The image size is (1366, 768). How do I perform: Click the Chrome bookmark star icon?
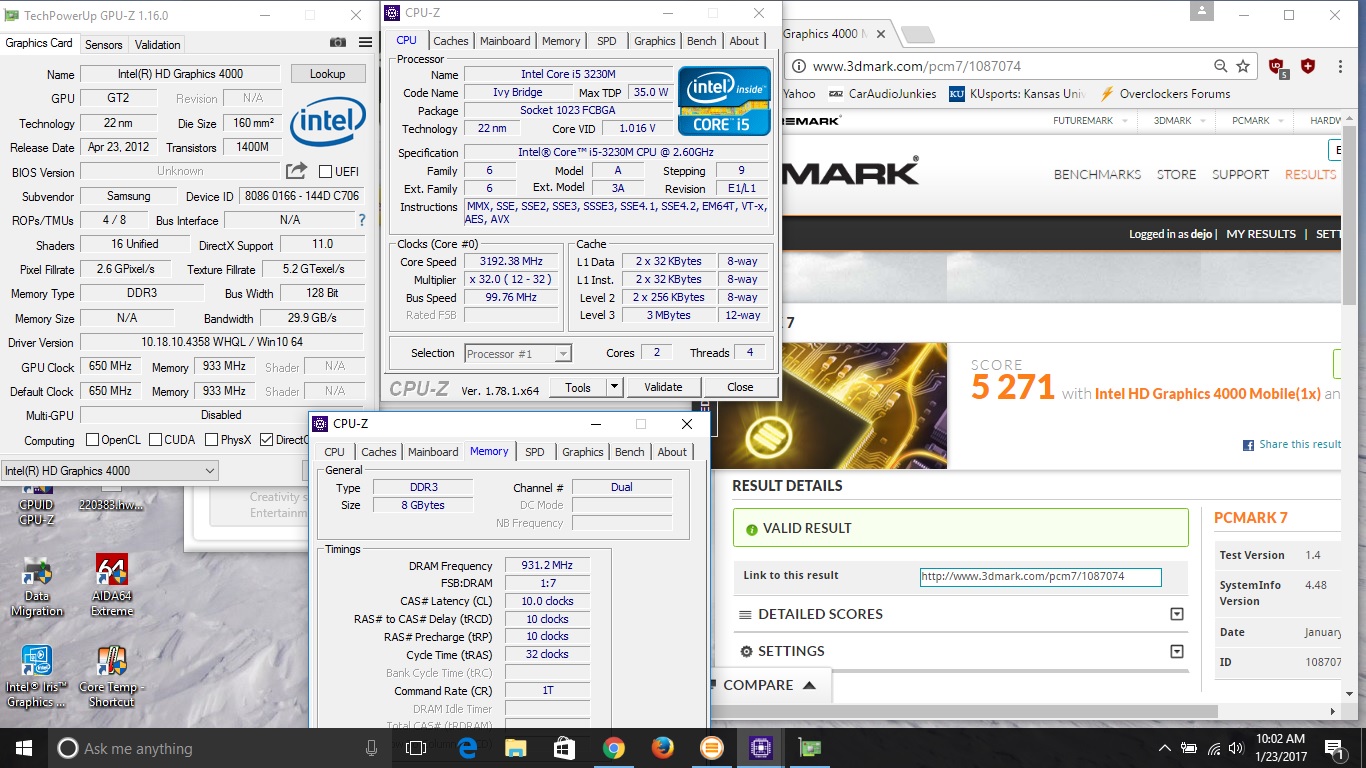click(x=1243, y=66)
